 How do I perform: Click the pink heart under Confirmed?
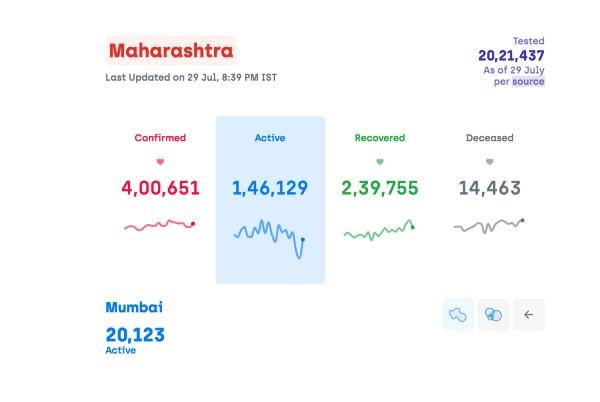tap(160, 162)
